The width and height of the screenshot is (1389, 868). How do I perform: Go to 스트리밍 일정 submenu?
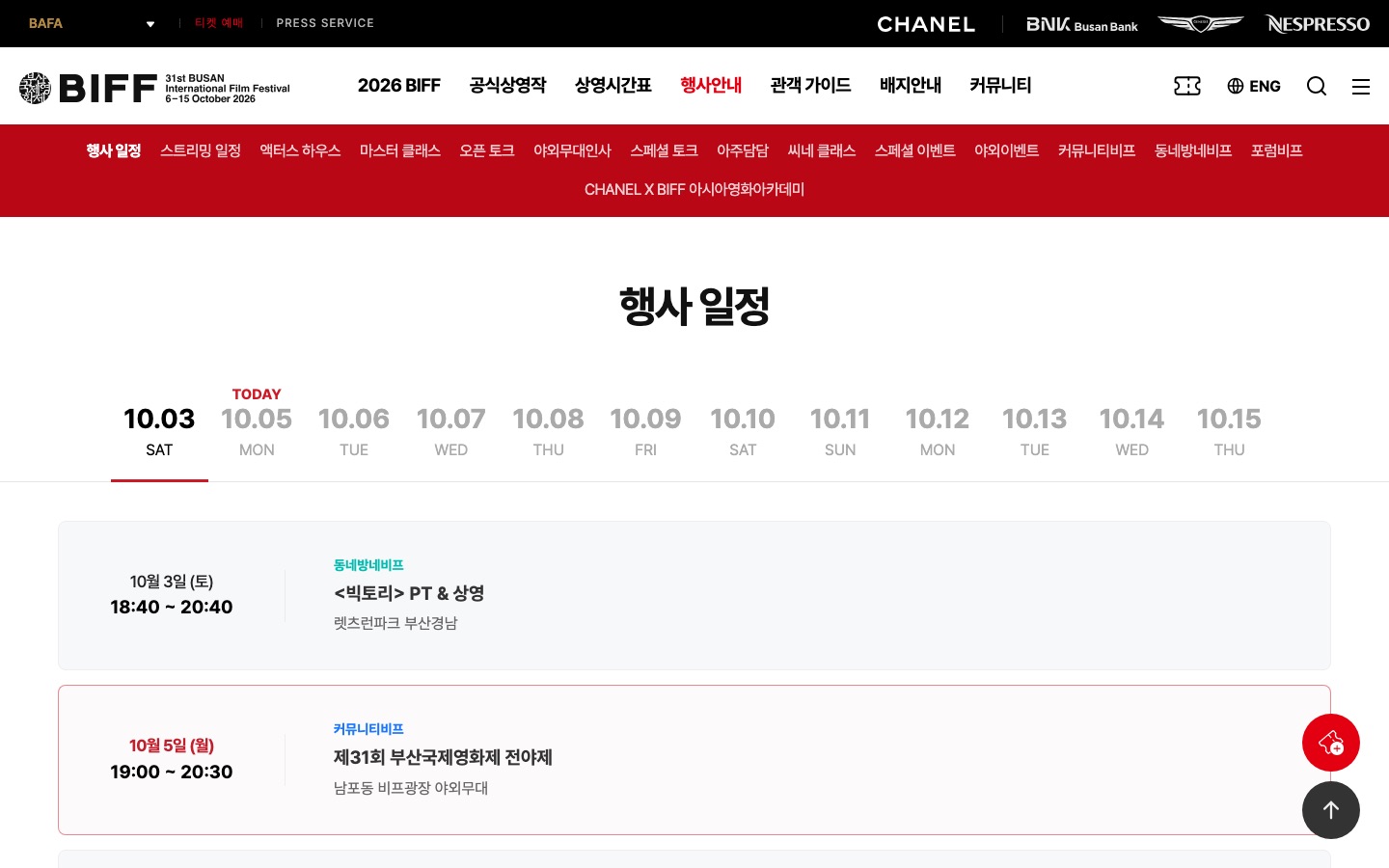click(x=201, y=150)
